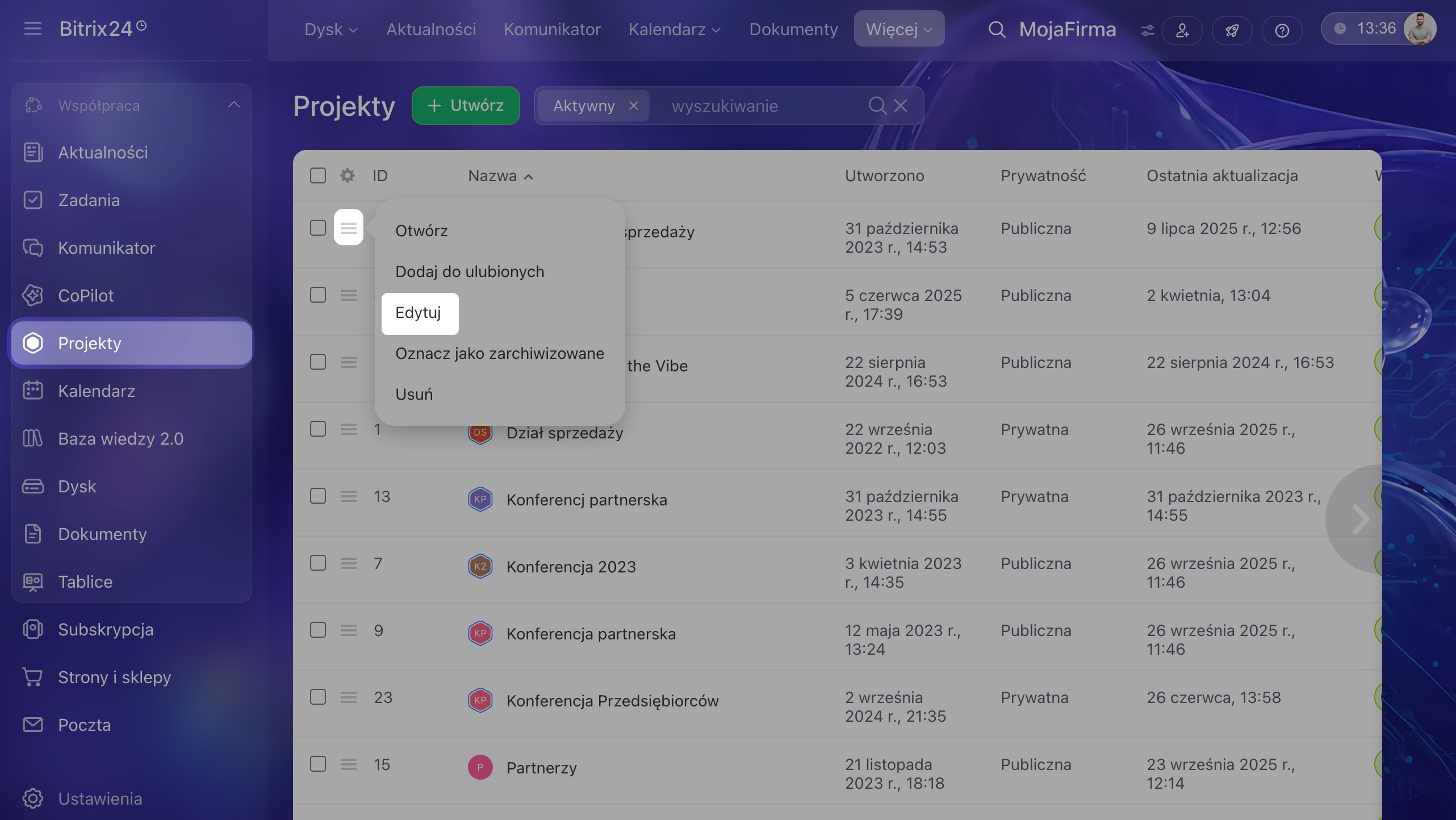Choose Edytuj from the context menu
The height and width of the screenshot is (820, 1456).
coord(420,313)
